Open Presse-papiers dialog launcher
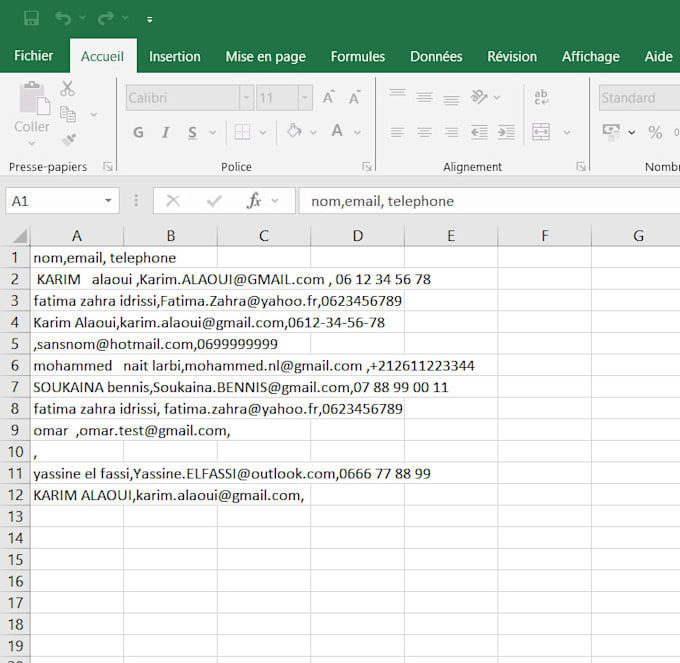The height and width of the screenshot is (663, 680). tap(108, 167)
